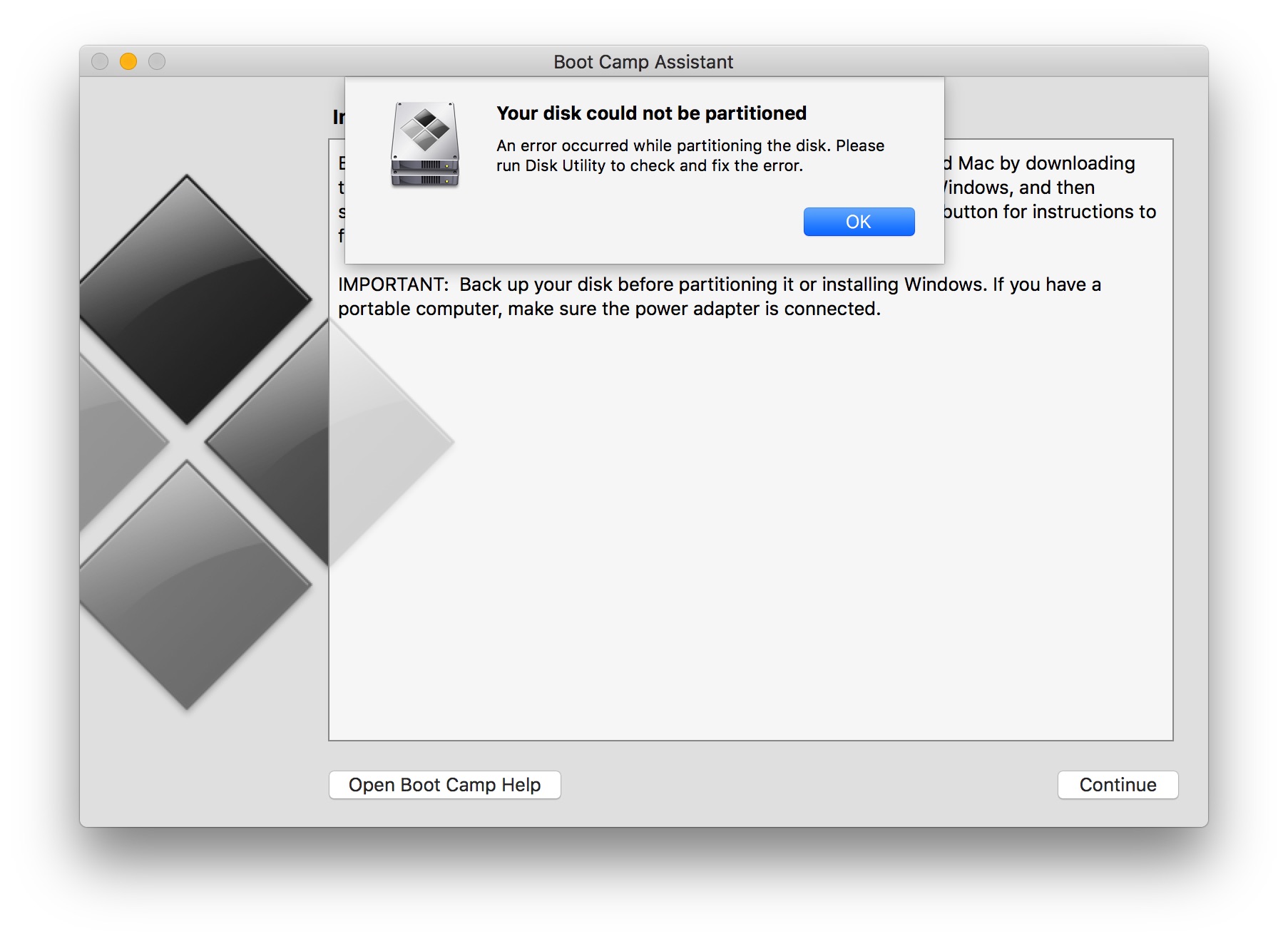Image resolution: width=1288 pixels, height=941 pixels.
Task: Click the IMPORTANT backup warning text
Action: coord(720,297)
